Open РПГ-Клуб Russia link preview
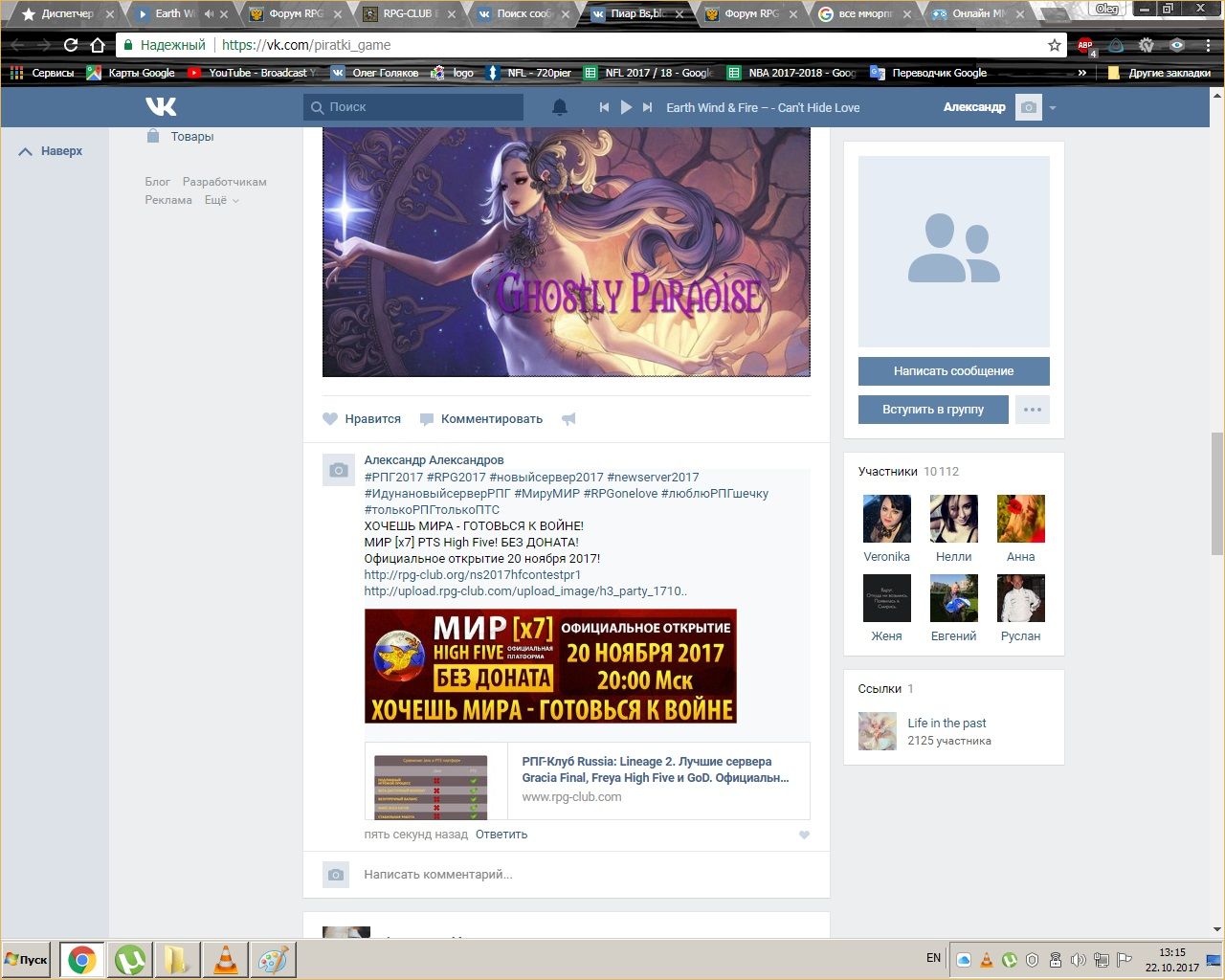The height and width of the screenshot is (980, 1225). 587,781
